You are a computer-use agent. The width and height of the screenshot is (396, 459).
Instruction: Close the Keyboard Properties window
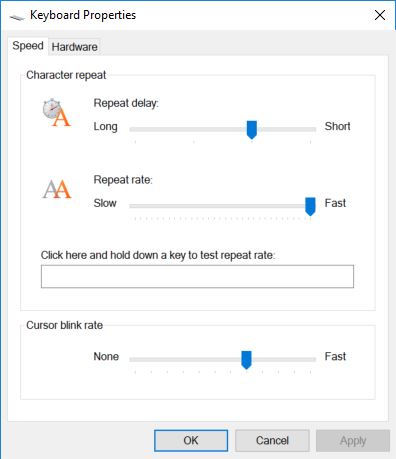(380, 15)
